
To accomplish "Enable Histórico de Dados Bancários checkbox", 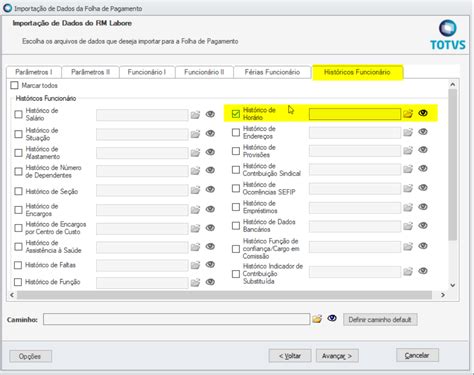I will (236, 226).
